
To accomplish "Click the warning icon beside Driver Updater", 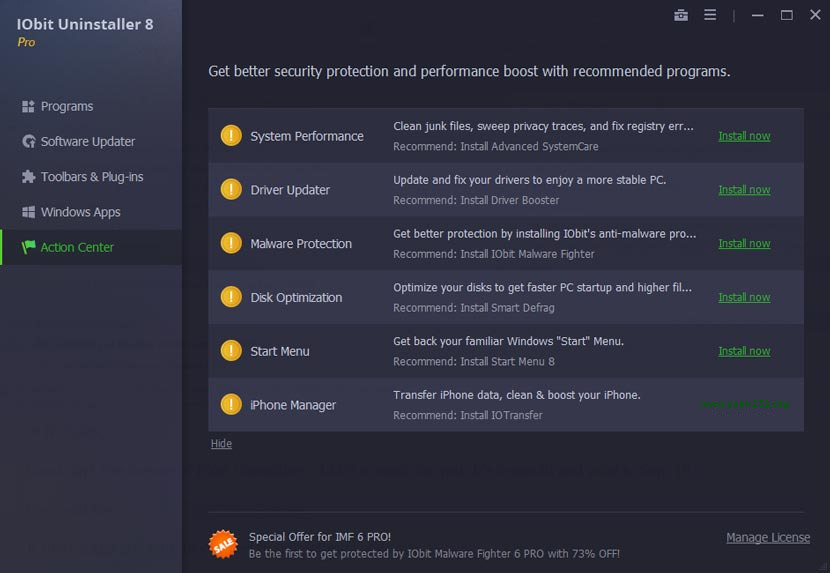I will point(231,189).
